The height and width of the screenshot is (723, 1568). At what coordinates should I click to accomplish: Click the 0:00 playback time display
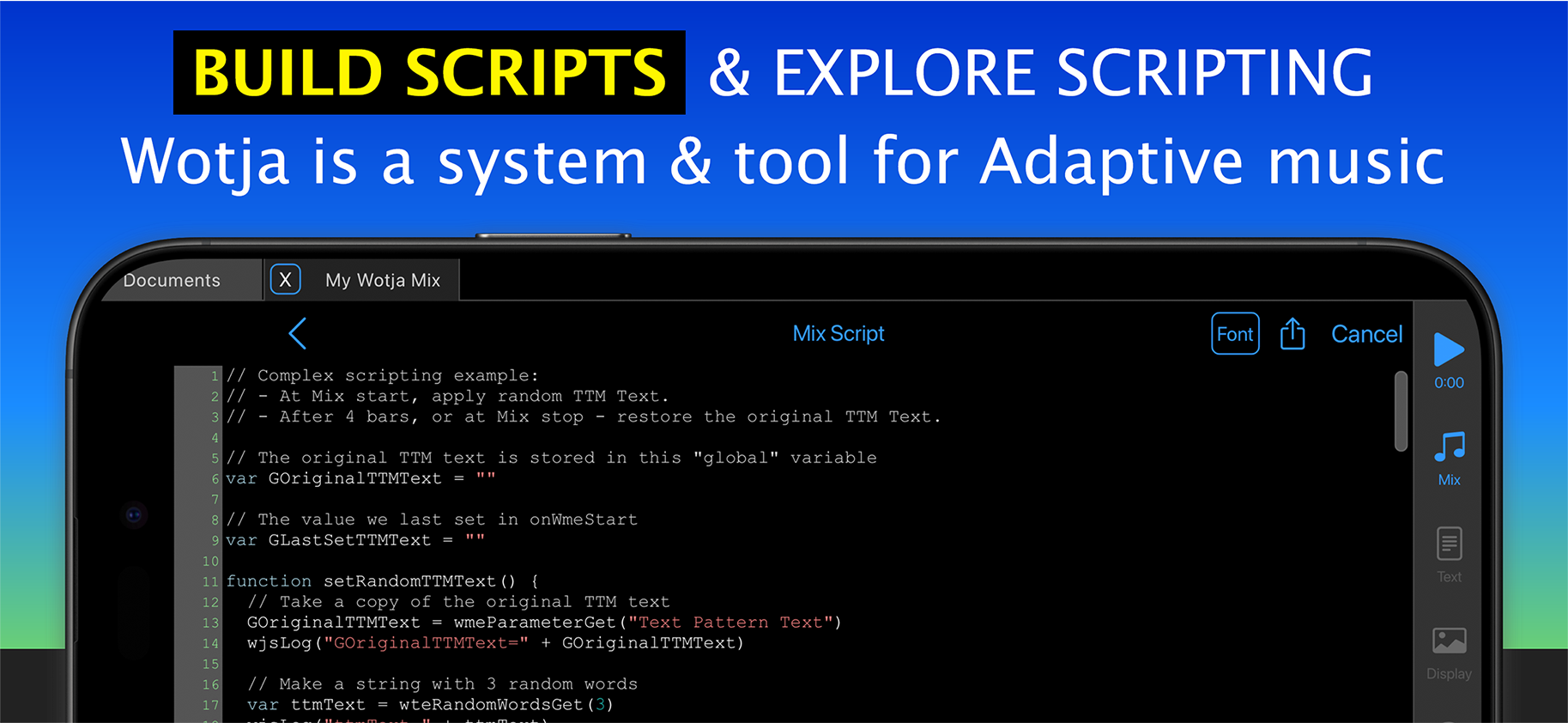pyautogui.click(x=1449, y=383)
